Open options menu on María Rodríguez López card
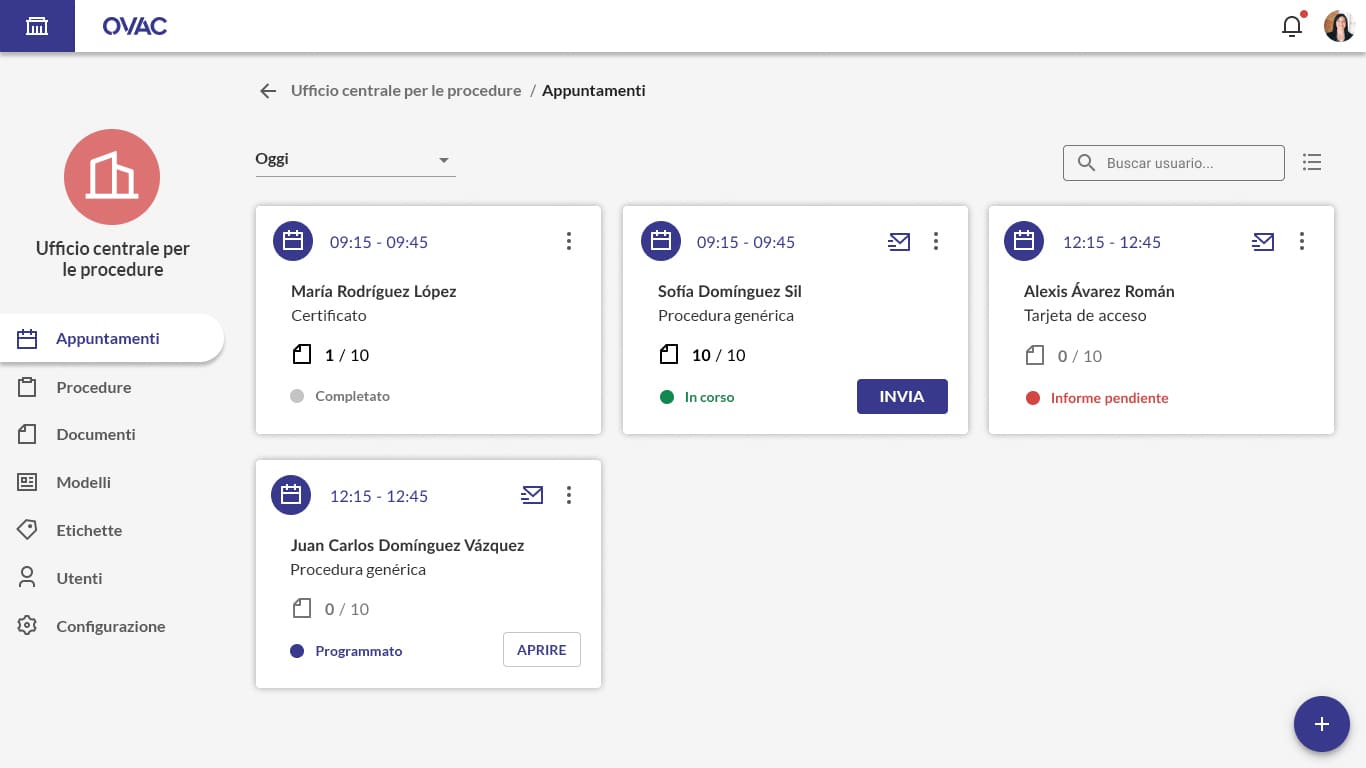The height and width of the screenshot is (768, 1366). [569, 241]
